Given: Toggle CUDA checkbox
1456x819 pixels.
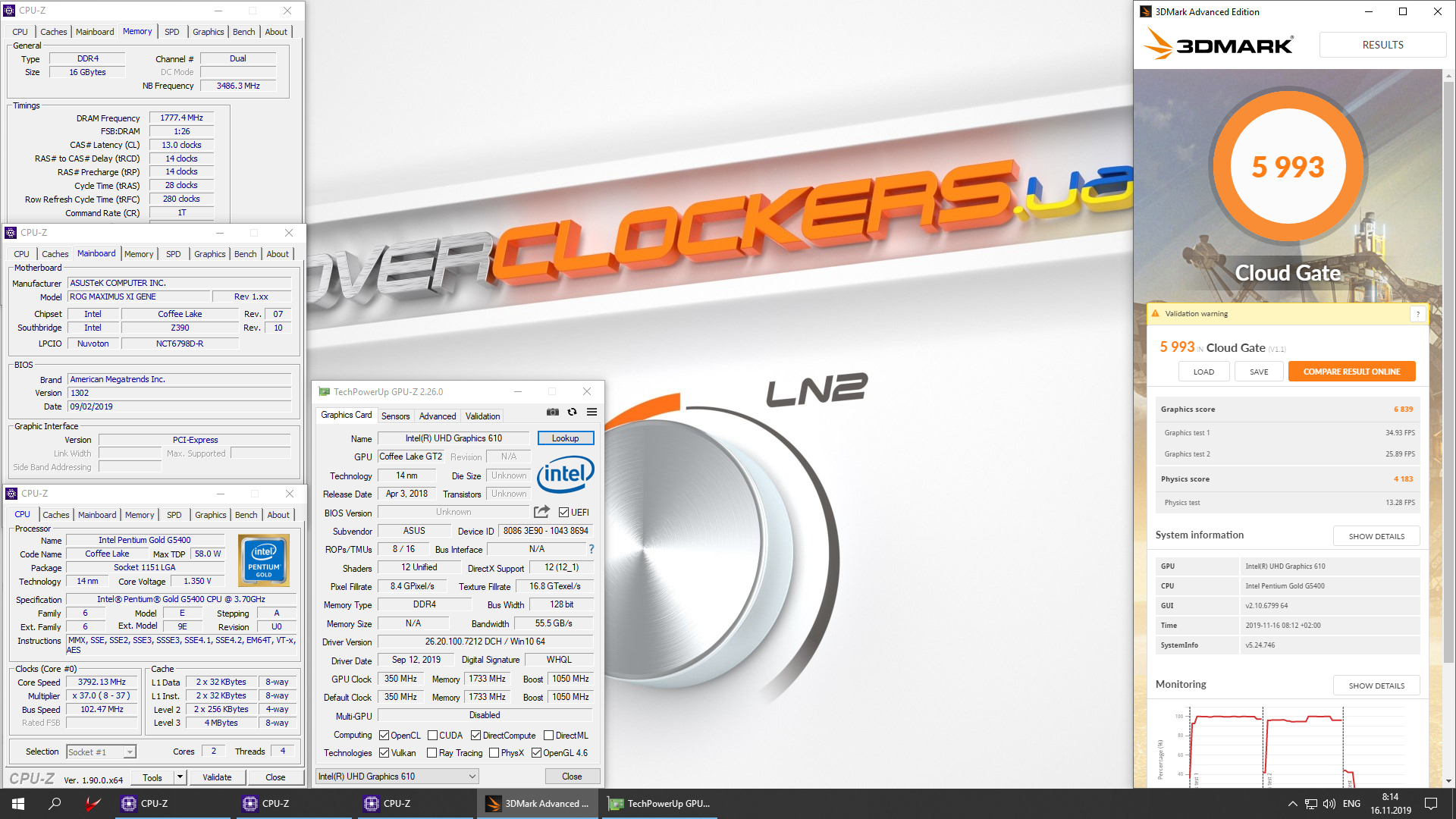Looking at the screenshot, I should (432, 736).
